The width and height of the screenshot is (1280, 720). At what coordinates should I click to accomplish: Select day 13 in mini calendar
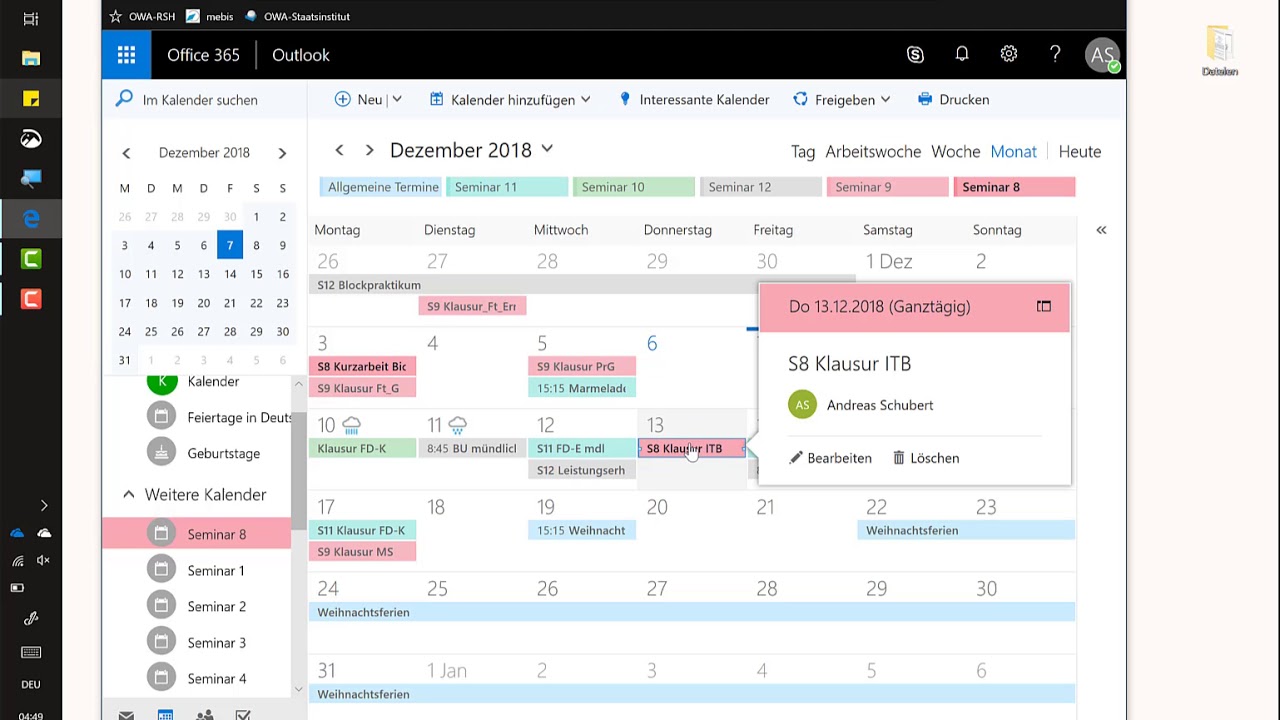[204, 274]
